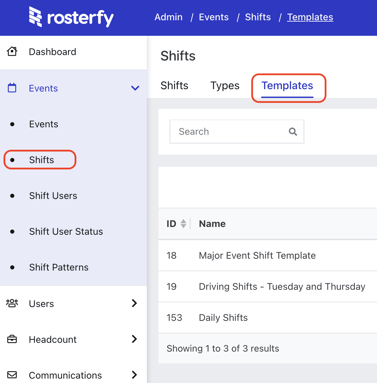This screenshot has width=377, height=383.
Task: Sort the table by ID column arrows
Action: (183, 224)
